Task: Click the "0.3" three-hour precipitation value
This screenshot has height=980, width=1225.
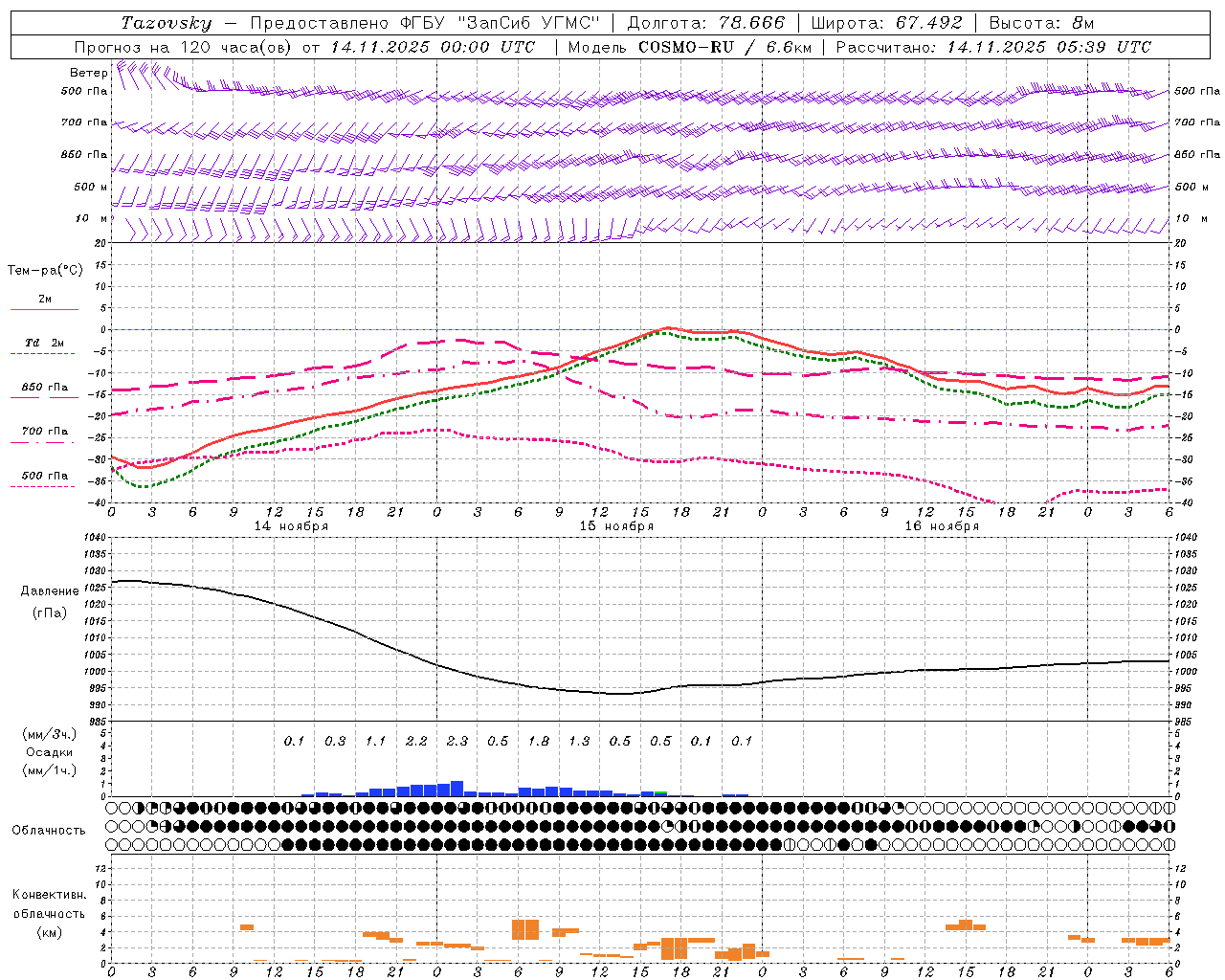Action: 335,742
